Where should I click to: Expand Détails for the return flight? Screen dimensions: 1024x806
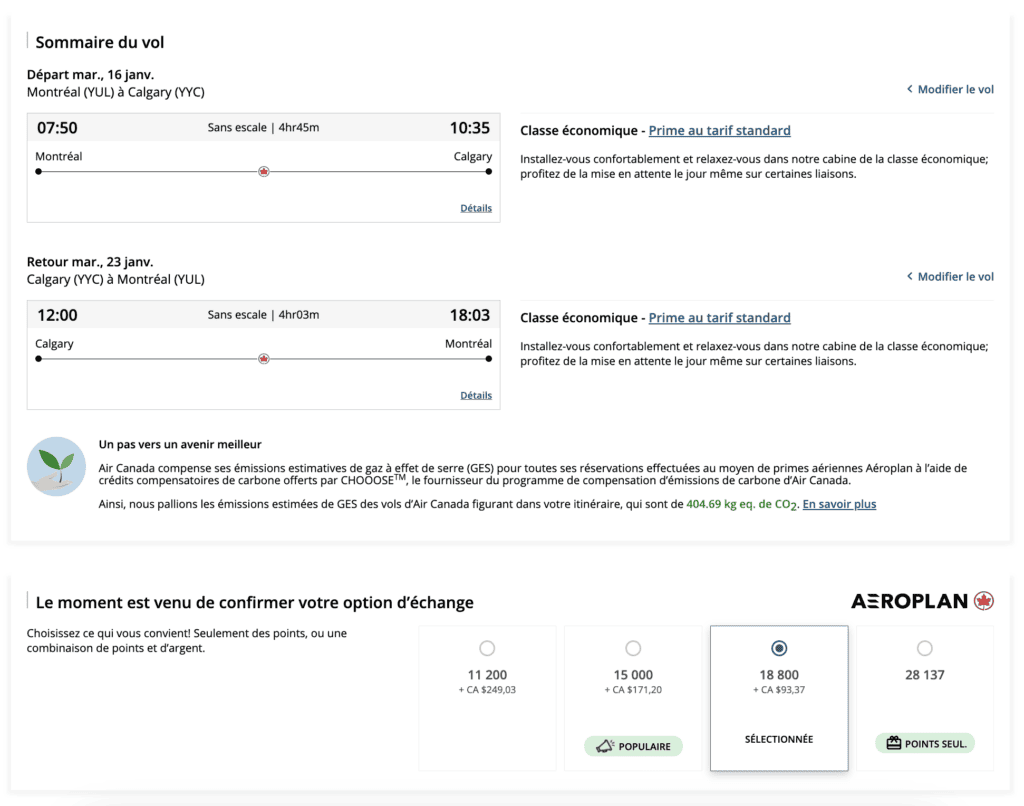point(476,395)
